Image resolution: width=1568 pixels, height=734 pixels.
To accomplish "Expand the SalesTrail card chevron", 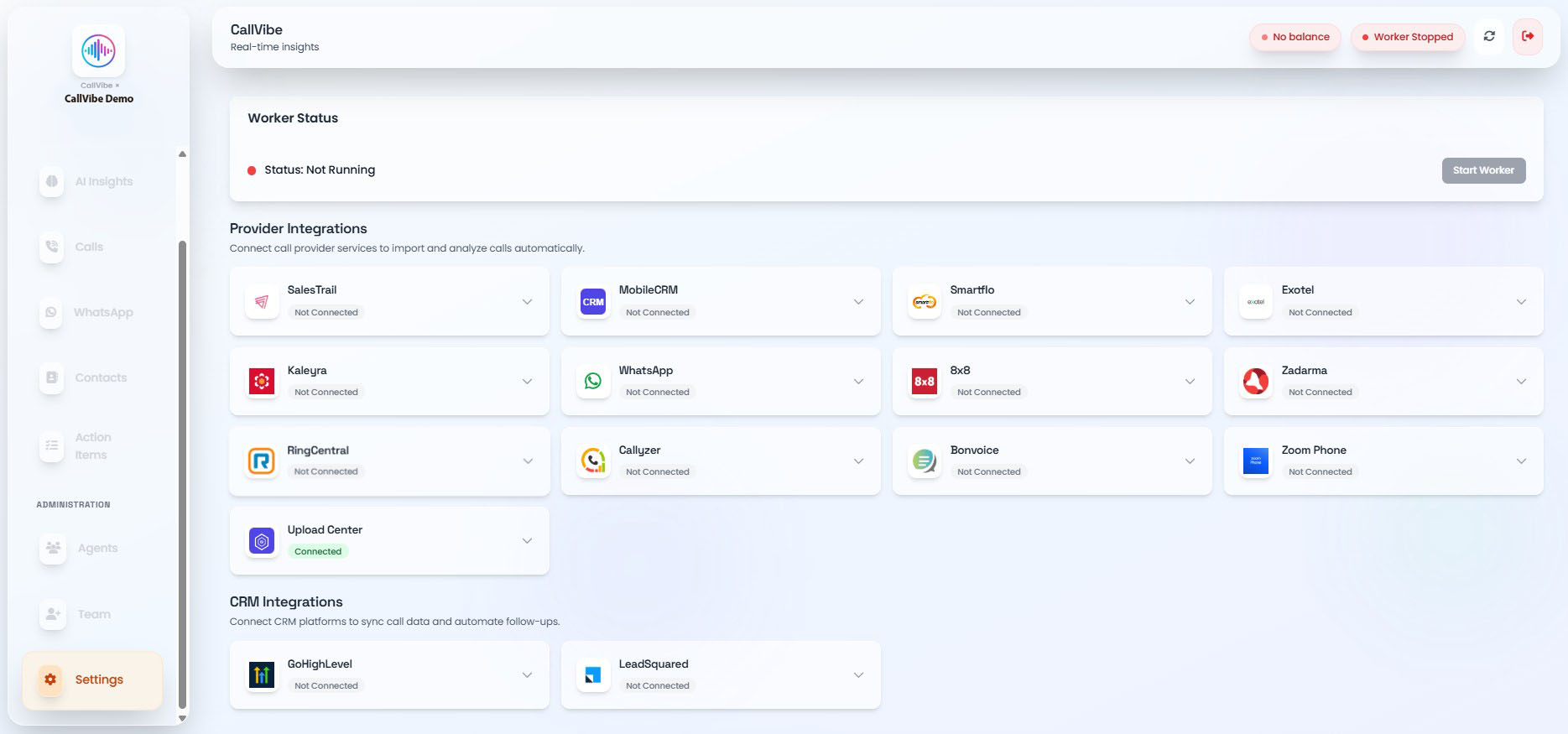I will coord(527,302).
